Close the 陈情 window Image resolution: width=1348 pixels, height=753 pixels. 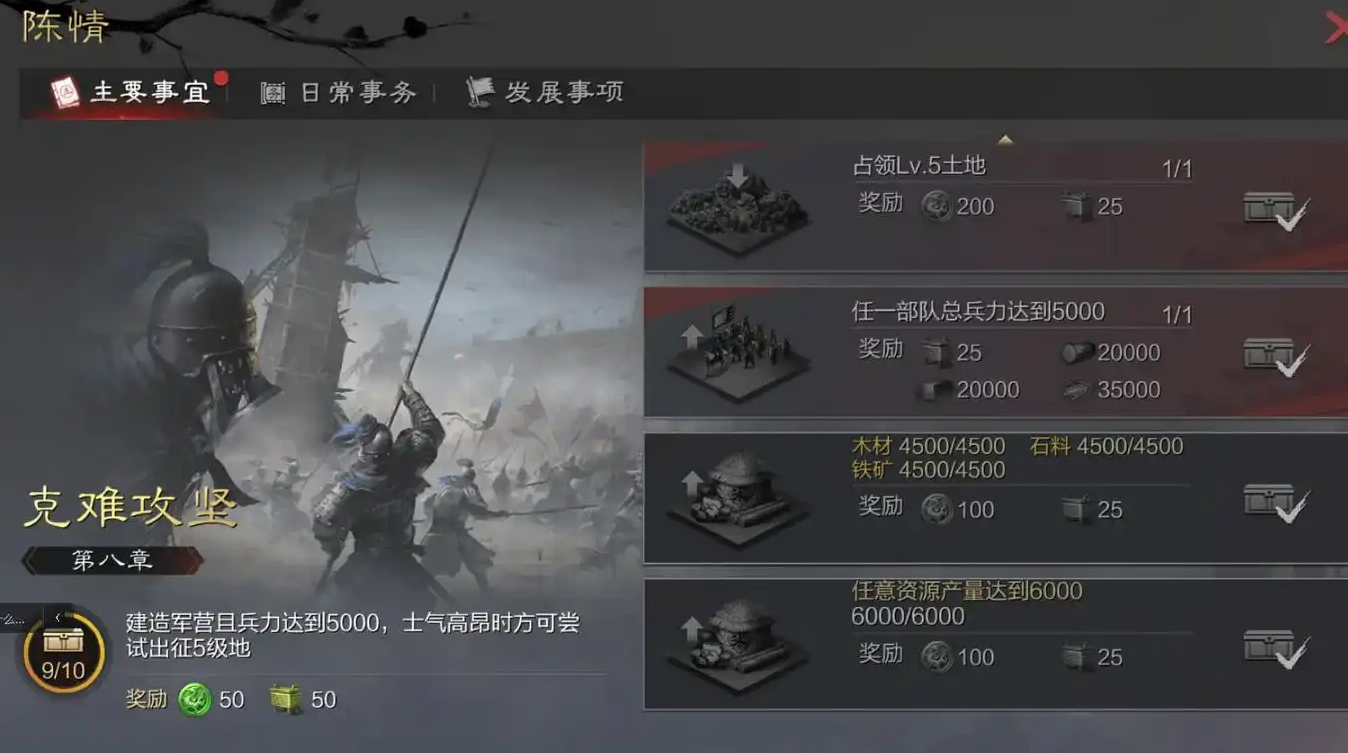1334,28
